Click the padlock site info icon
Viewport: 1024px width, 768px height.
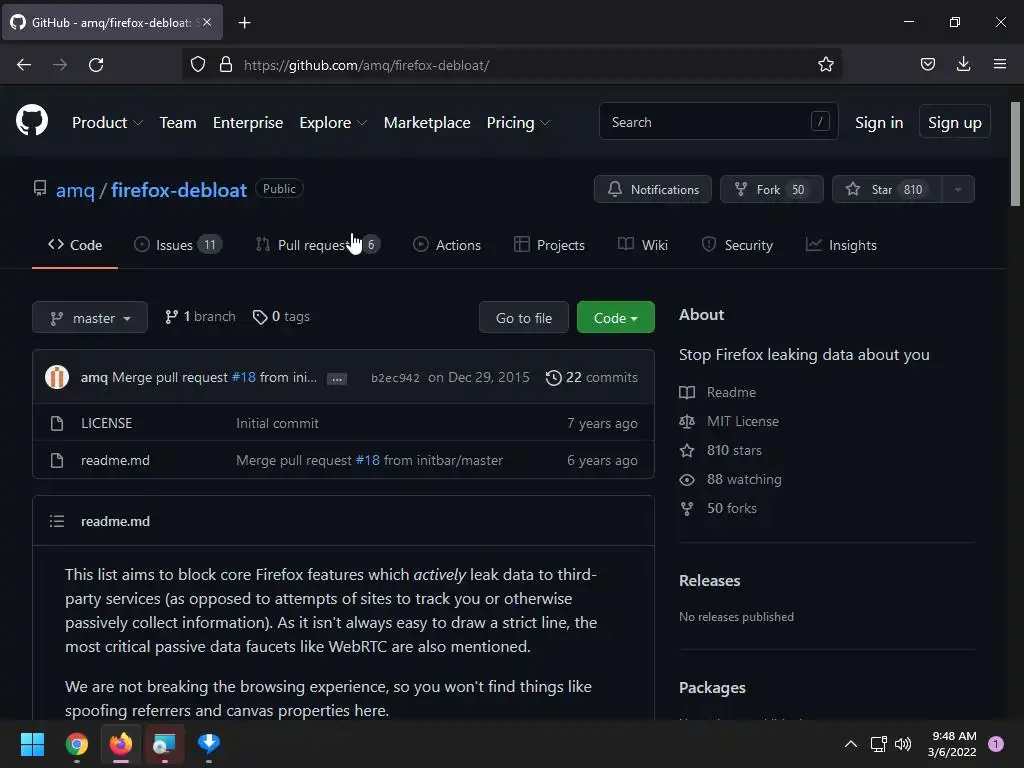click(226, 65)
